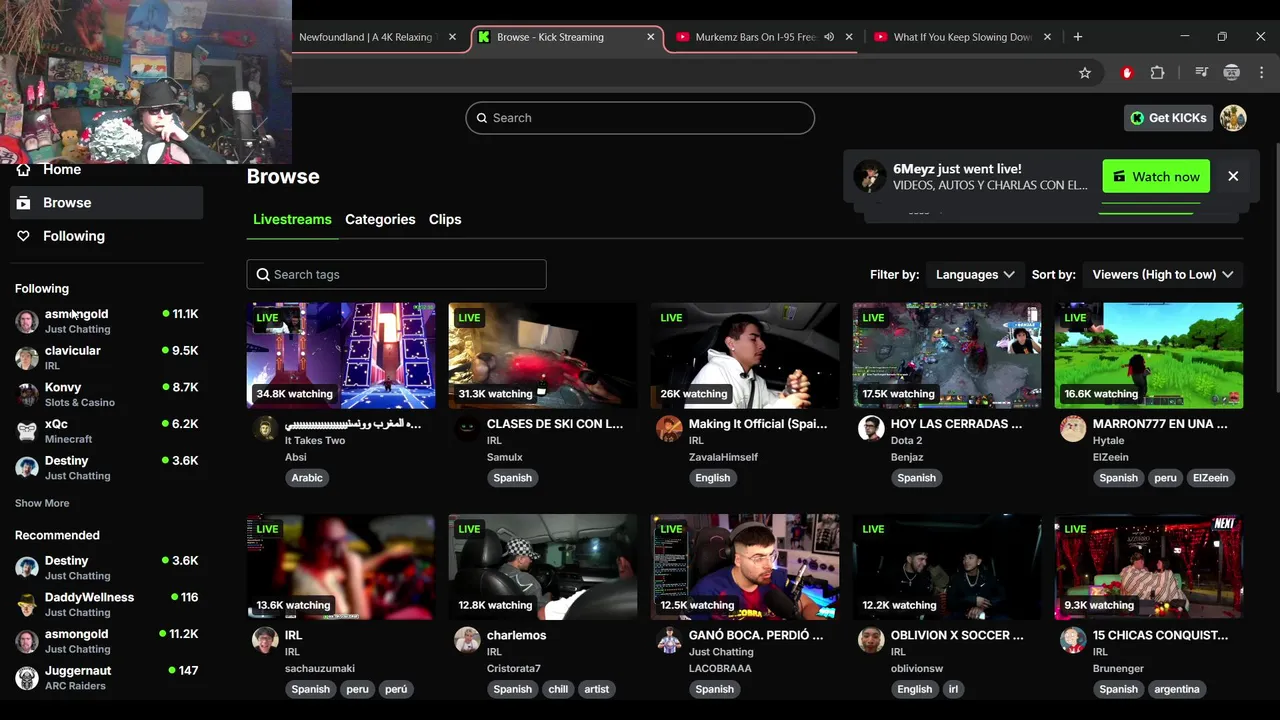Open the It Takes Two stream thumbnail
The height and width of the screenshot is (720, 1280).
point(341,356)
